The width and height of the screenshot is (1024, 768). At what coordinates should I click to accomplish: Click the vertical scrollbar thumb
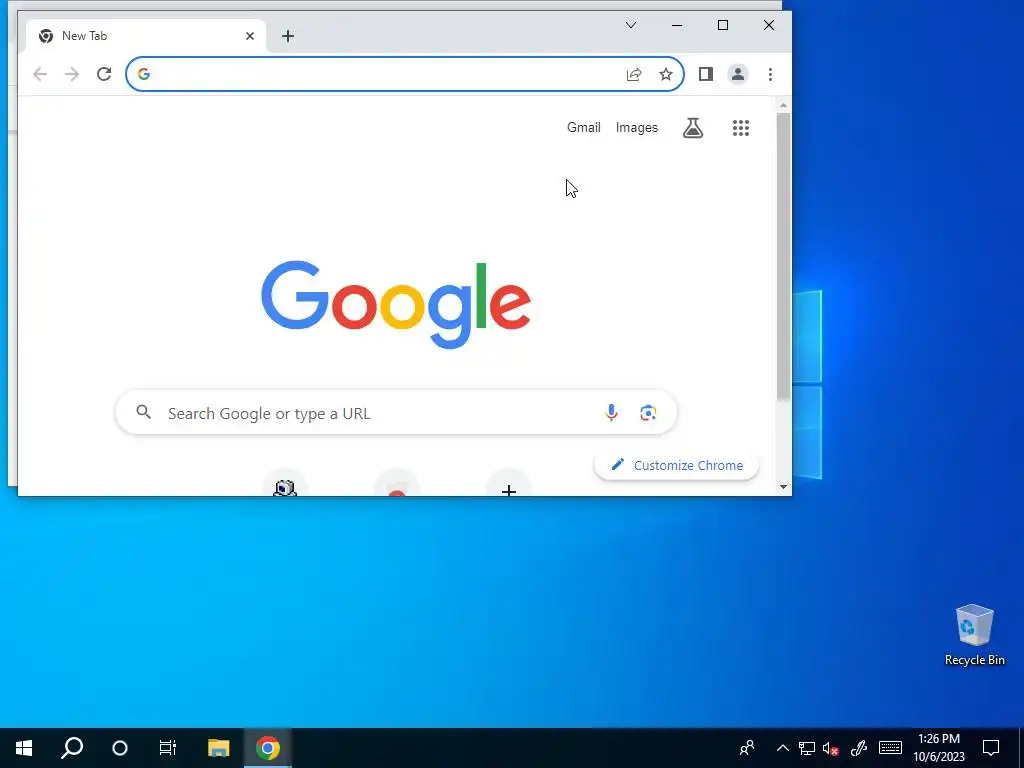[x=784, y=256]
